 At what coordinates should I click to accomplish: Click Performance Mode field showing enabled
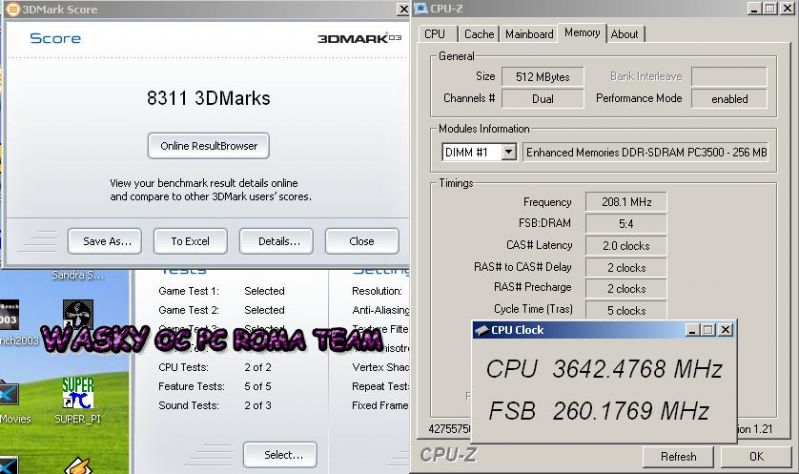pos(729,99)
